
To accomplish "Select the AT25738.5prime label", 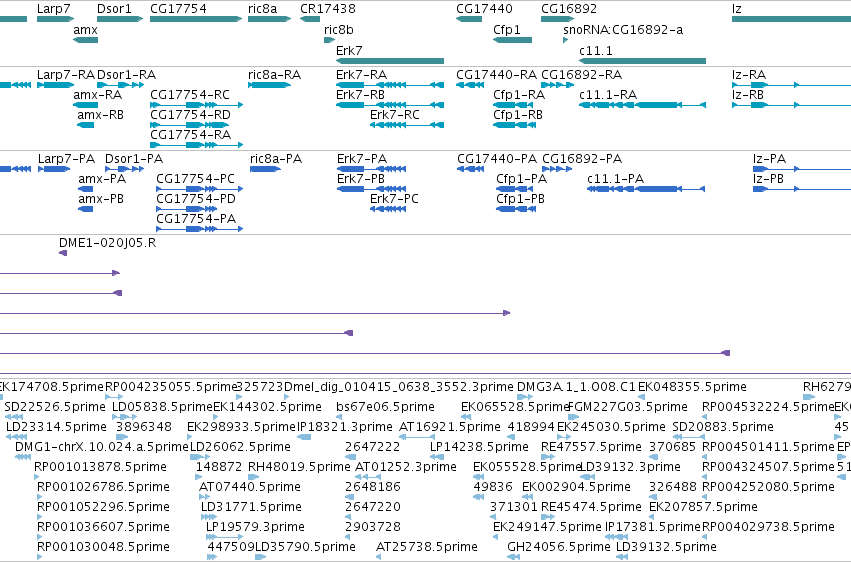I will pos(427,547).
